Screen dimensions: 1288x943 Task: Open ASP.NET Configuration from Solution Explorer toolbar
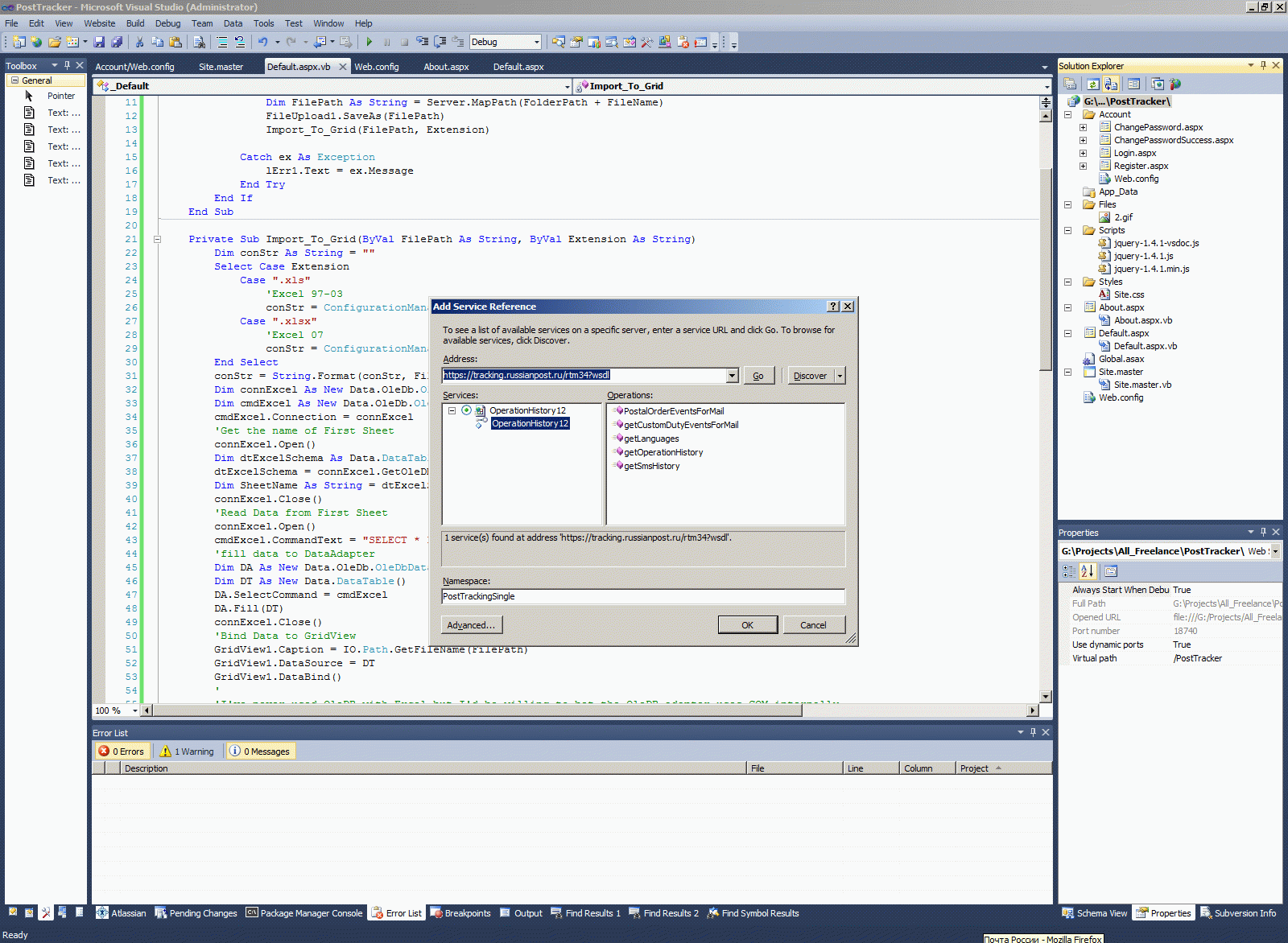pyautogui.click(x=1175, y=84)
